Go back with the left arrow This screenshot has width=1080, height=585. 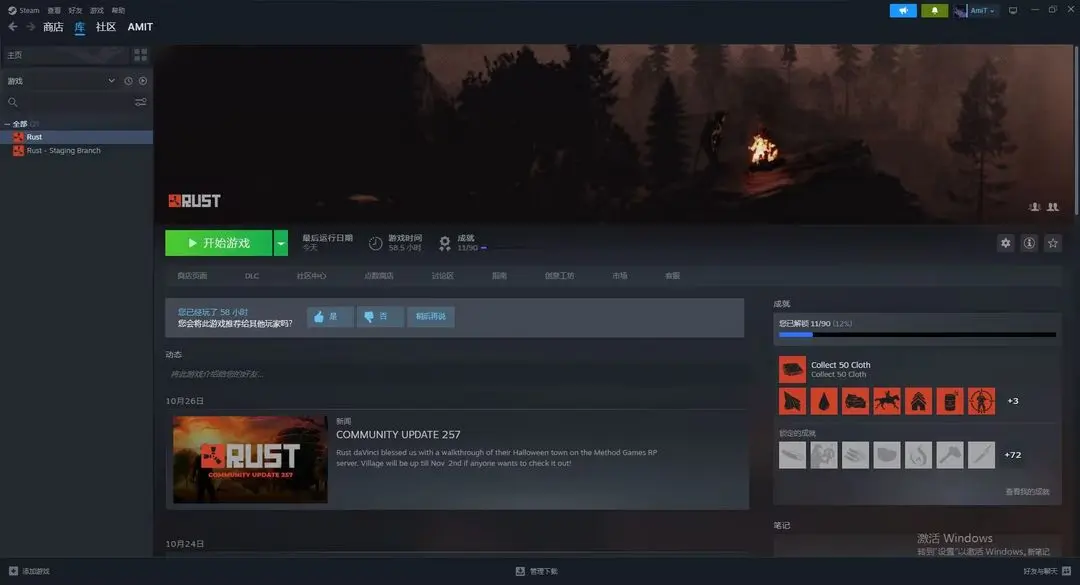pos(13,26)
